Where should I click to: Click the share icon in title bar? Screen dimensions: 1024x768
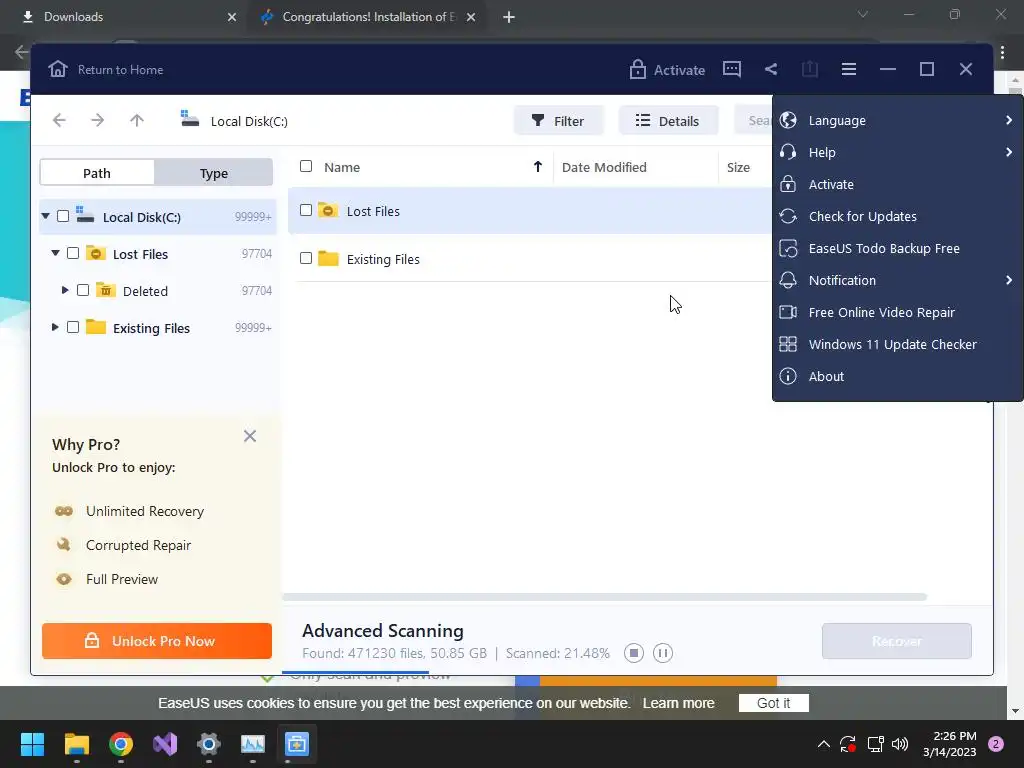(771, 69)
